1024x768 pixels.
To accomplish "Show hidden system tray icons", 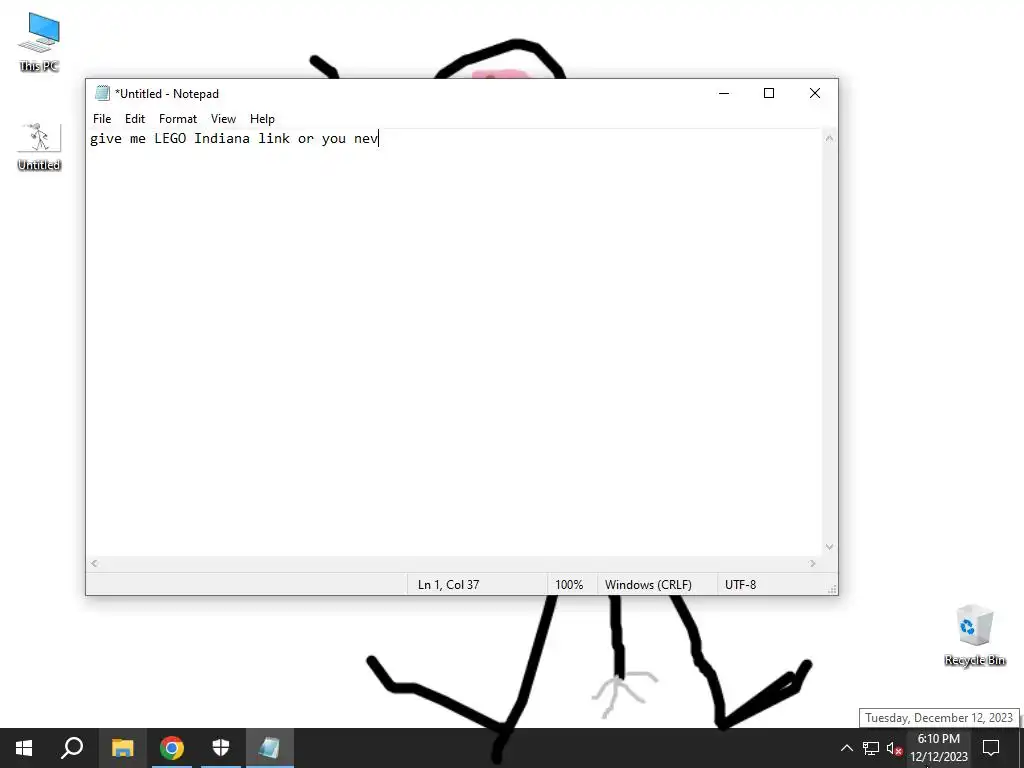I will (x=846, y=748).
